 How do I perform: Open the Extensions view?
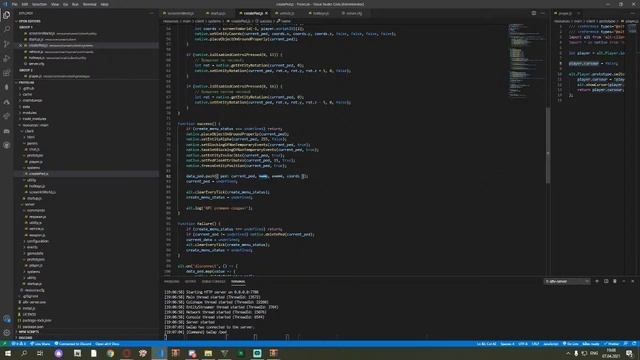(7, 73)
